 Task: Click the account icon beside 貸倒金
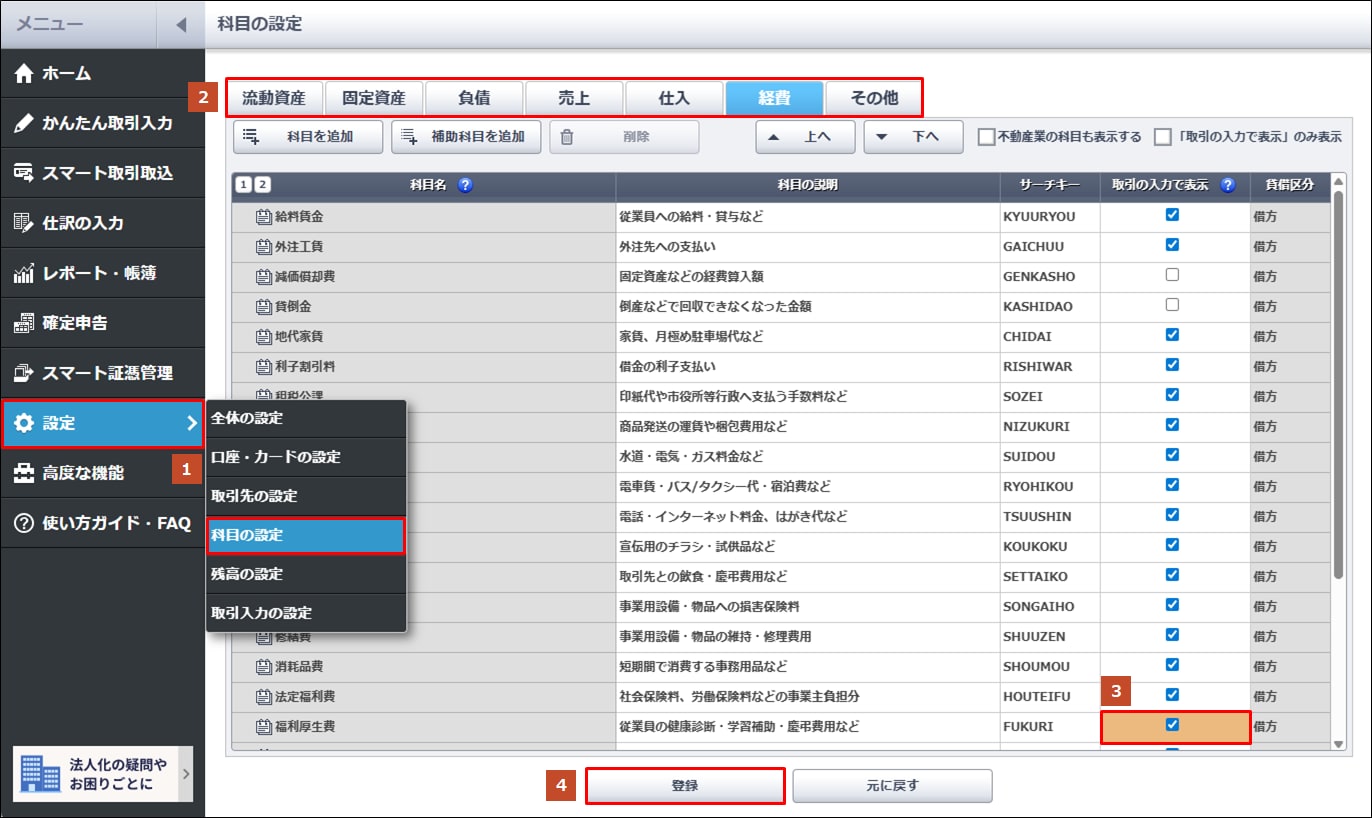pyautogui.click(x=264, y=306)
